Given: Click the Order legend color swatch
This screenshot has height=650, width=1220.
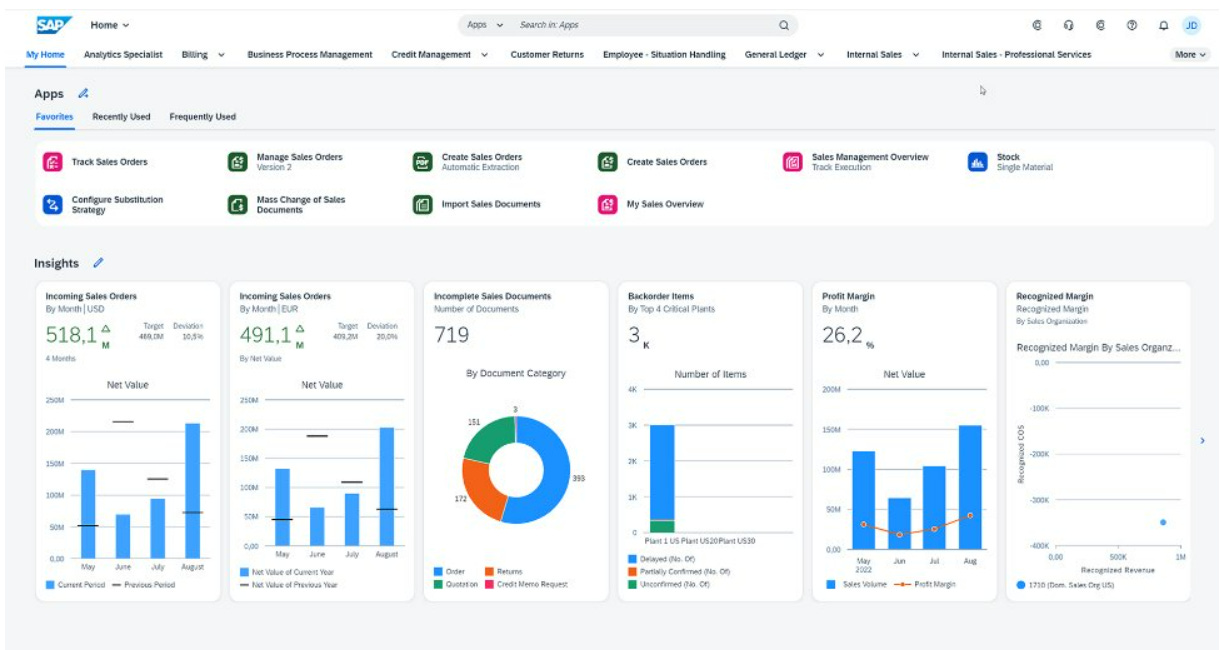Looking at the screenshot, I should 438,572.
